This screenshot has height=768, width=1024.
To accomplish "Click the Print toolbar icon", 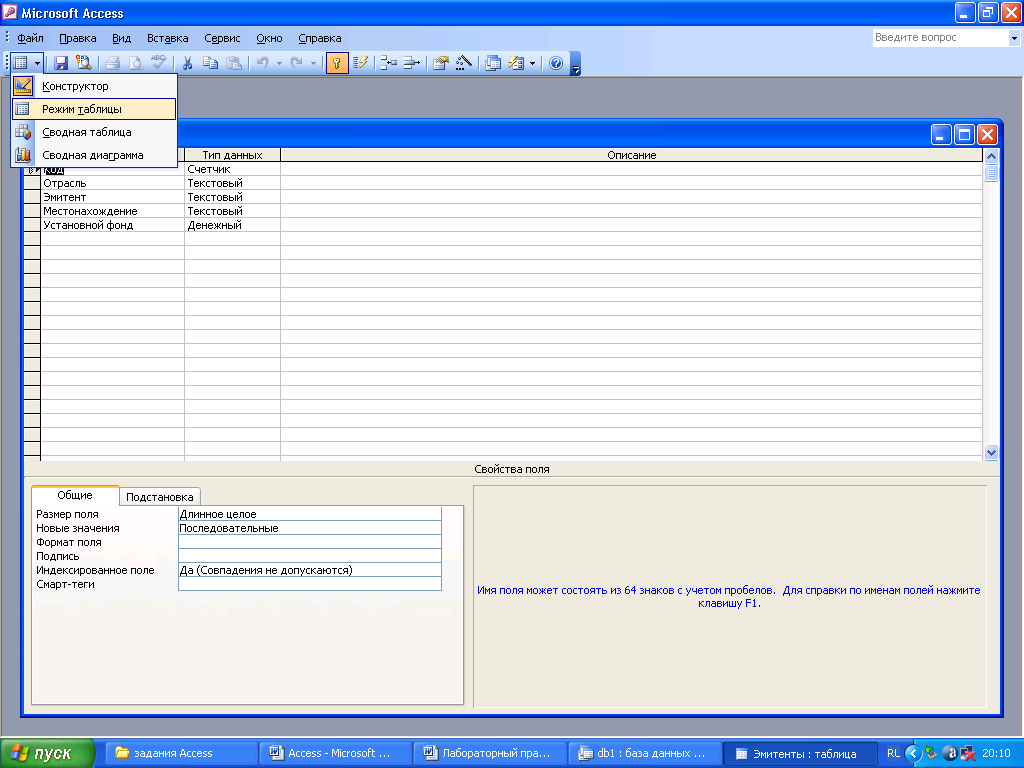I will tap(112, 63).
